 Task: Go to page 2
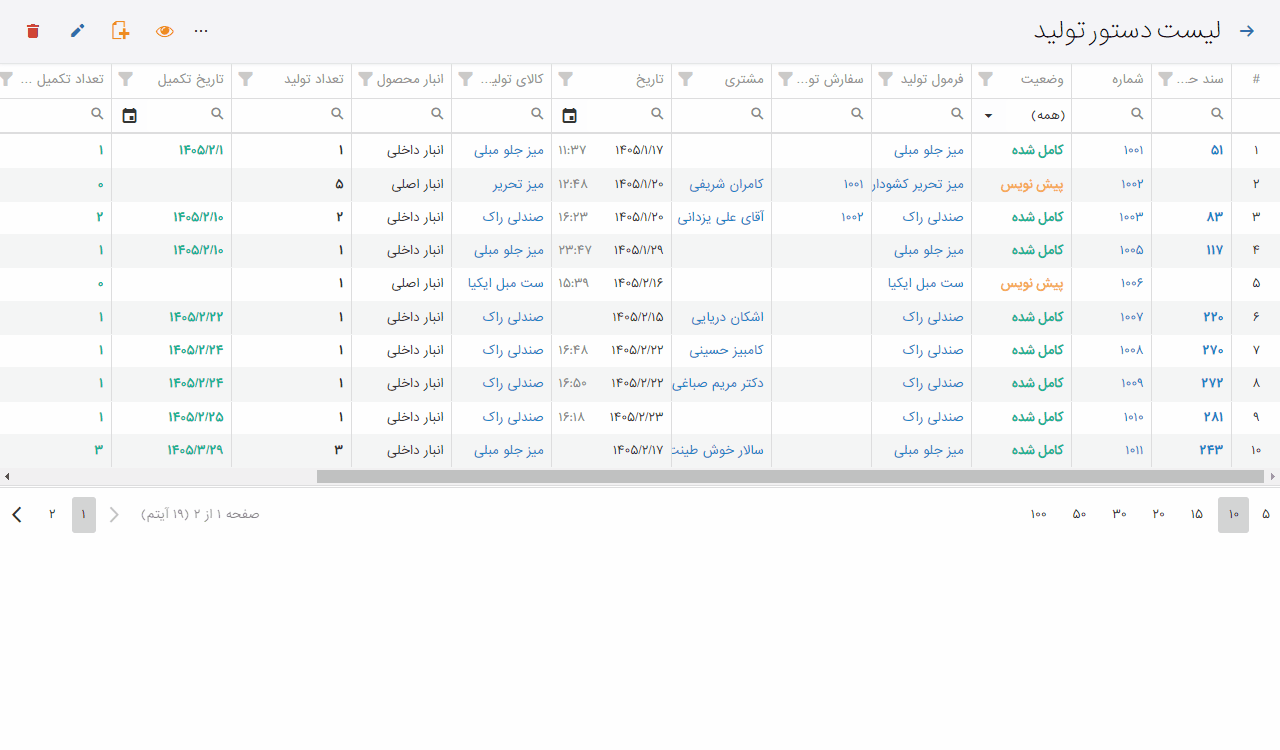(x=52, y=514)
